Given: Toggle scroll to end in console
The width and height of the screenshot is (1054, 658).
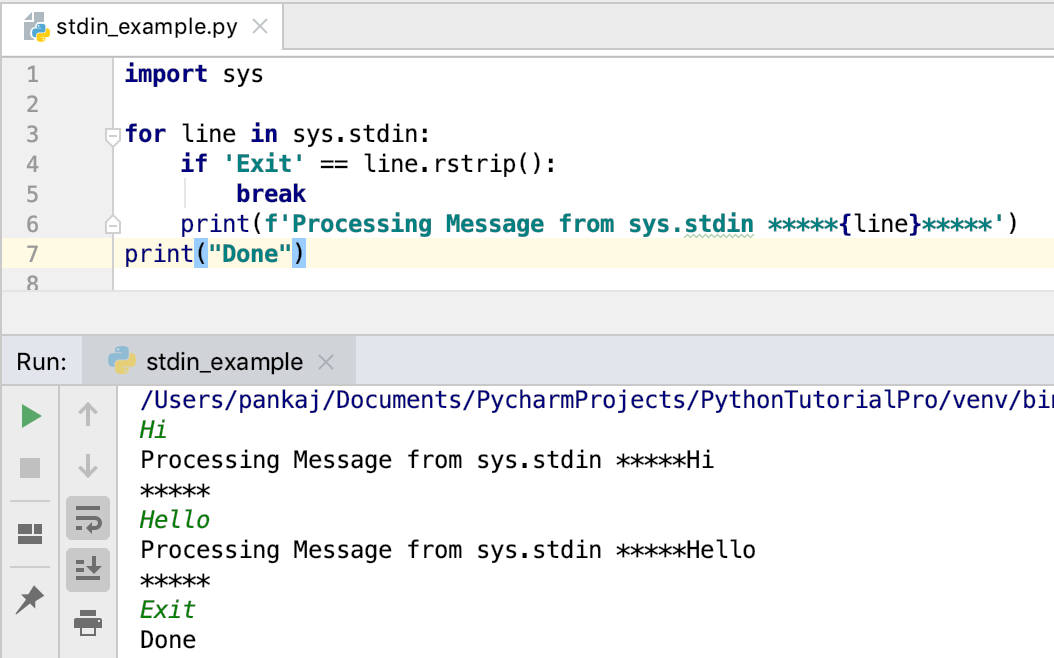Looking at the screenshot, I should (88, 570).
